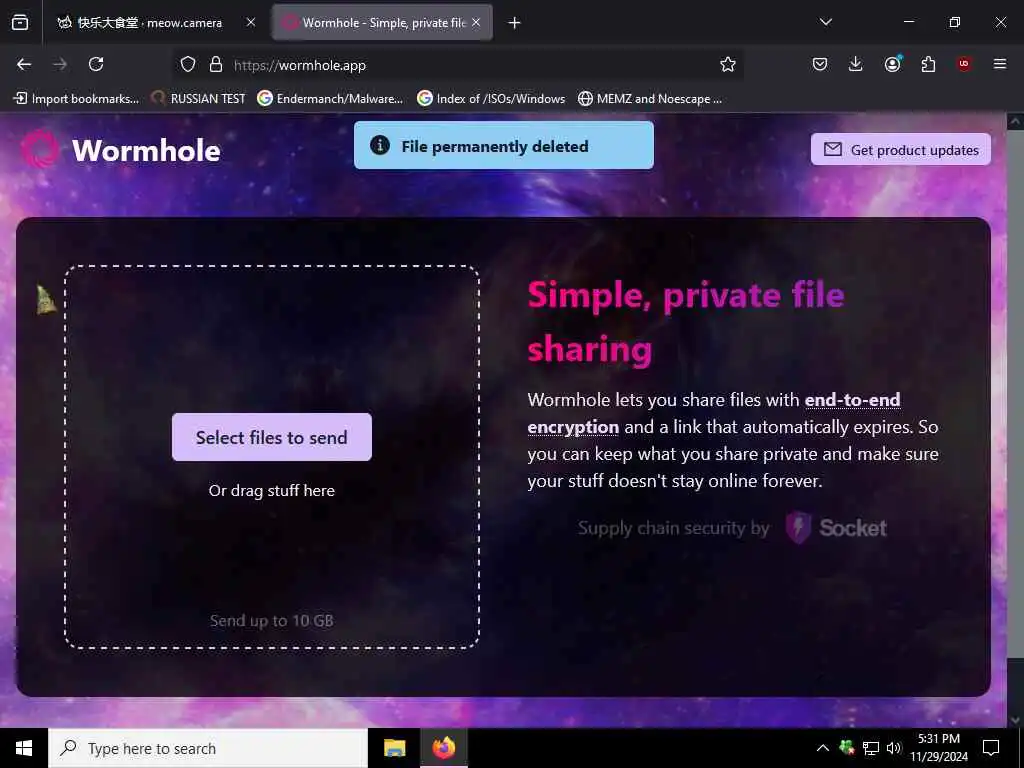Click the File permanently deleted notification

tap(504, 146)
